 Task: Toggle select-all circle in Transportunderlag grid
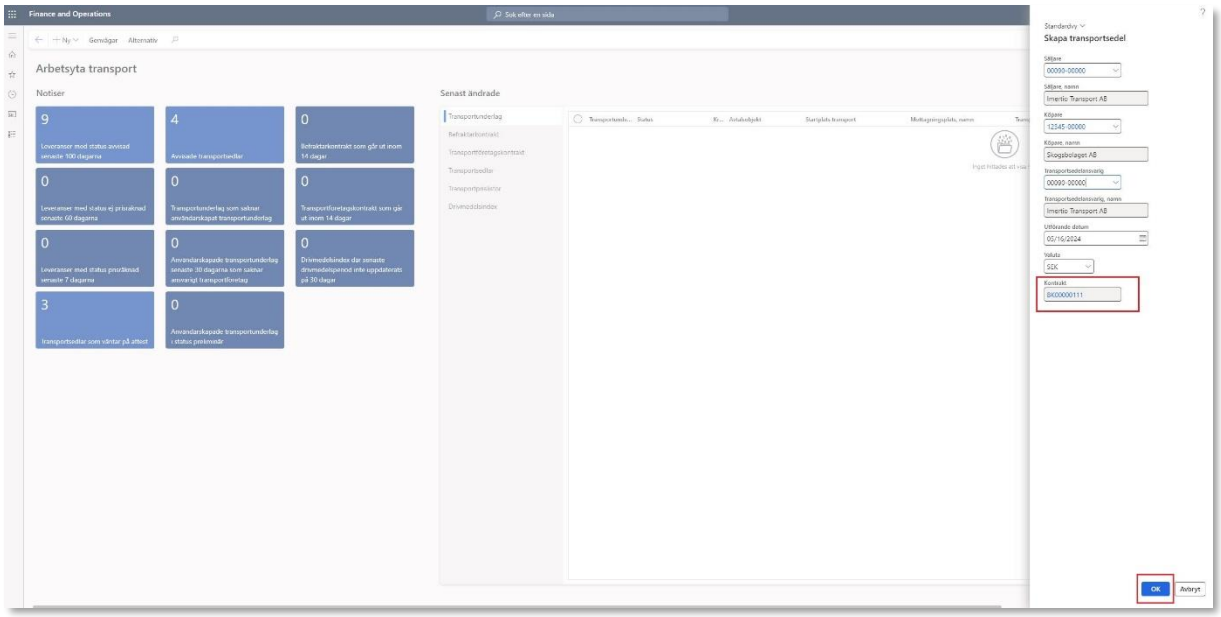(x=578, y=119)
